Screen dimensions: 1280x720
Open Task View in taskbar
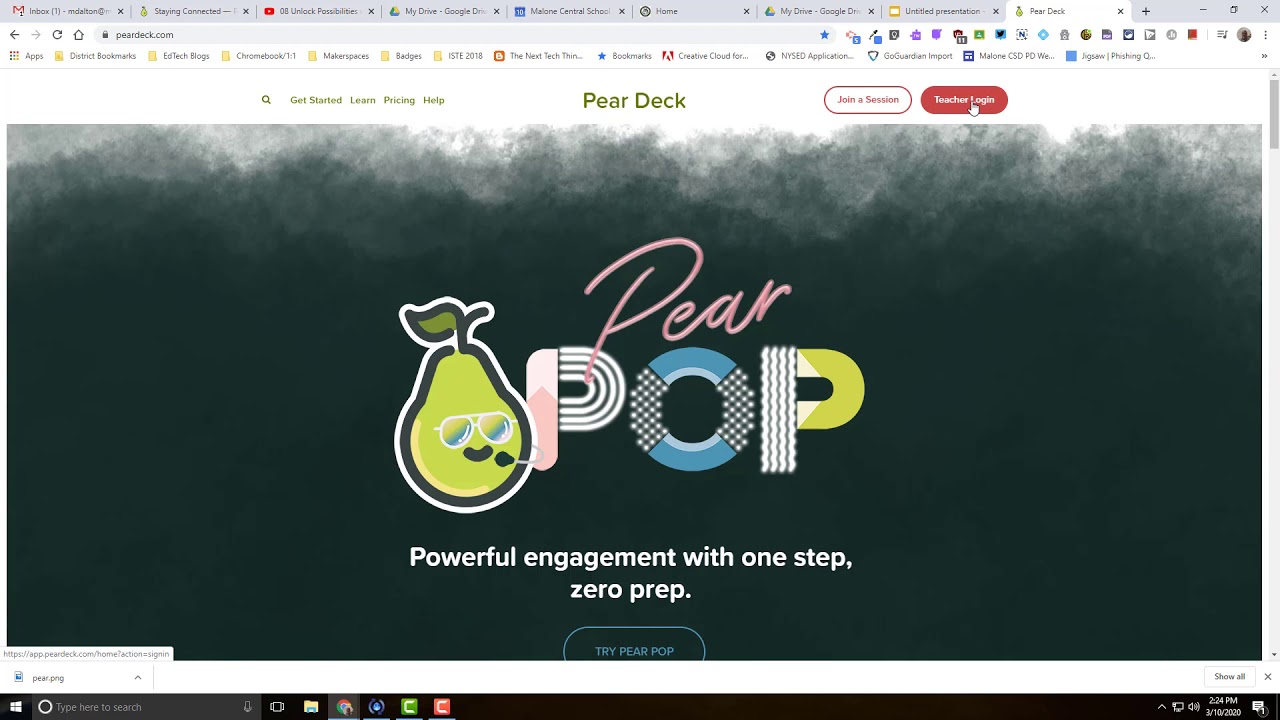[277, 707]
